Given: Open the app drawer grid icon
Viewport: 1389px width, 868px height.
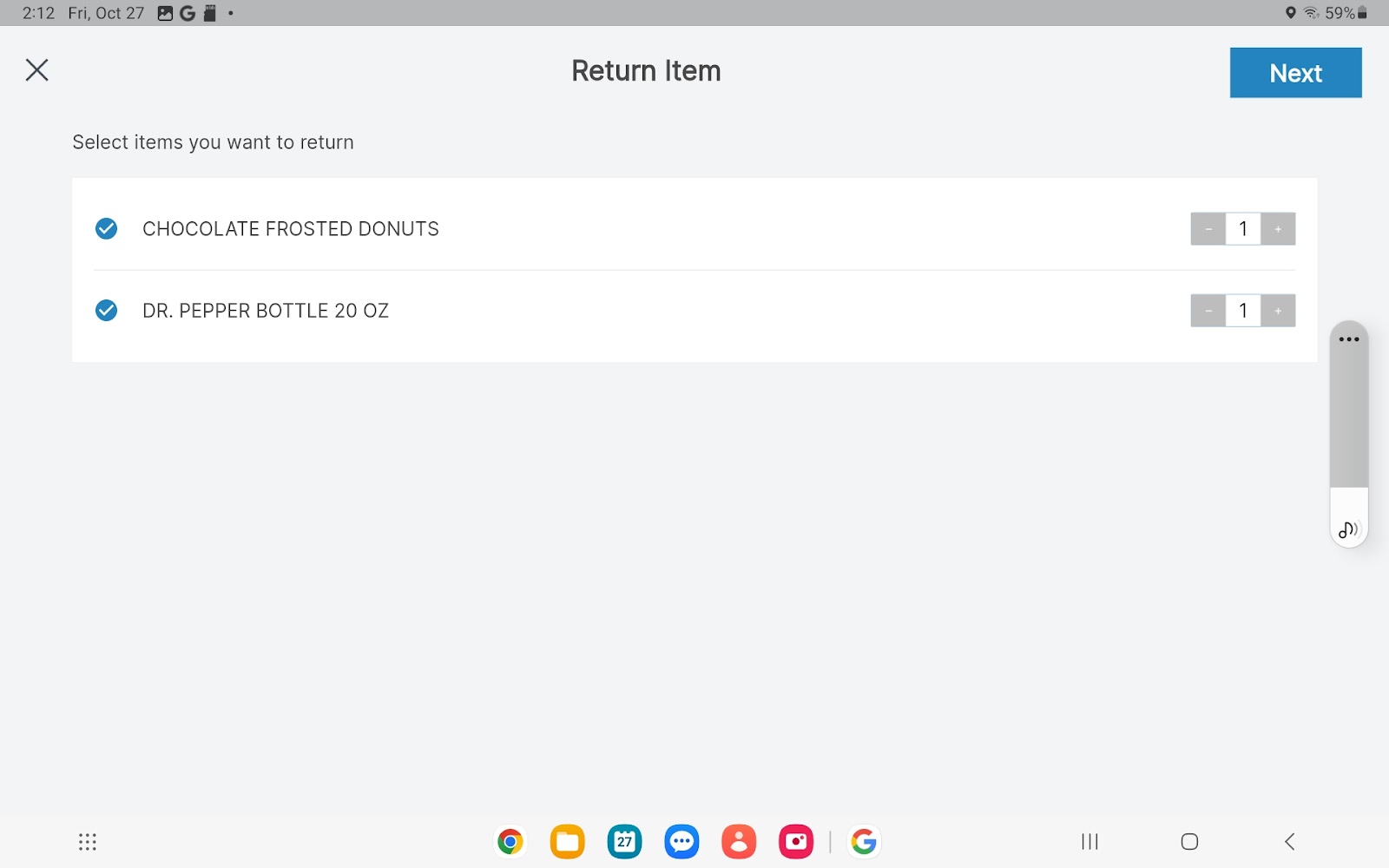Looking at the screenshot, I should tap(88, 841).
